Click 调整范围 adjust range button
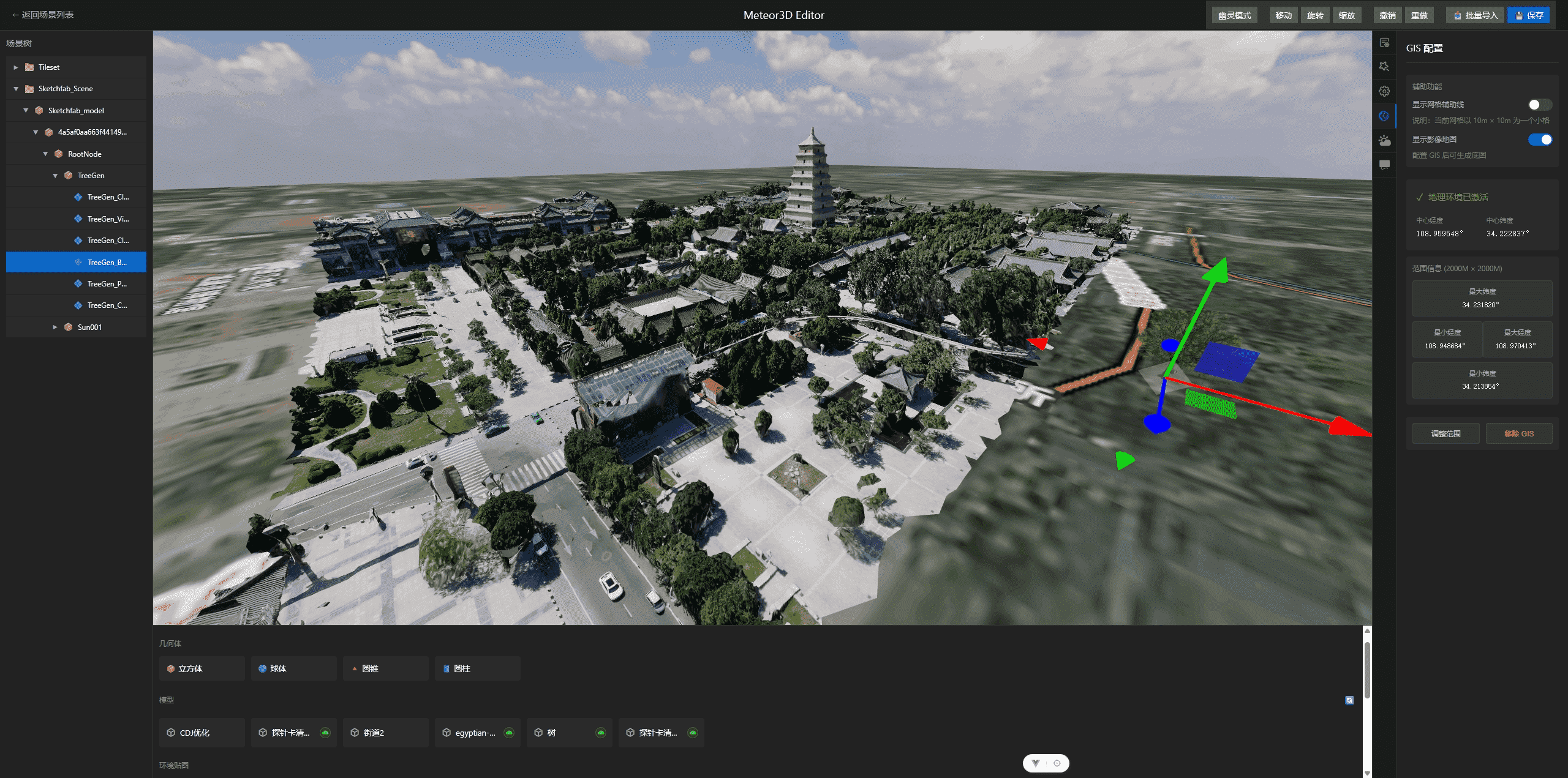 coord(1445,433)
